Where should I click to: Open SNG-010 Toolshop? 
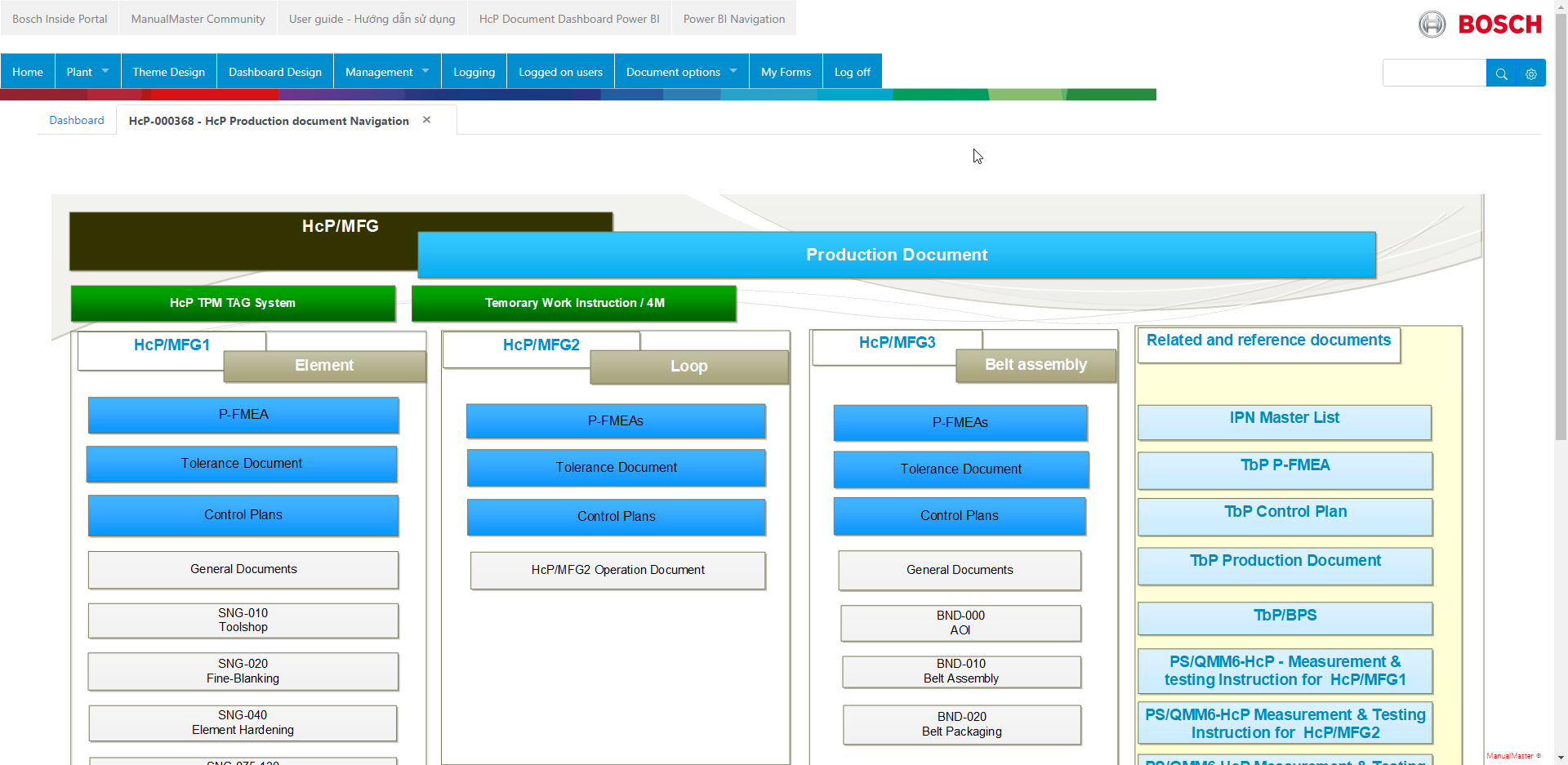click(243, 620)
